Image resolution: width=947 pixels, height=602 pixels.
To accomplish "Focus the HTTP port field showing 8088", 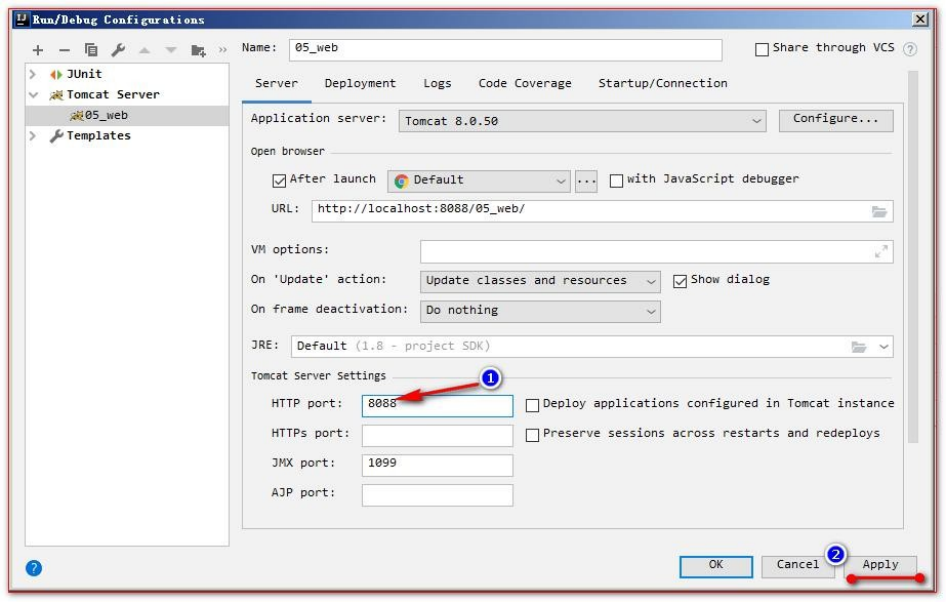I will [x=437, y=405].
